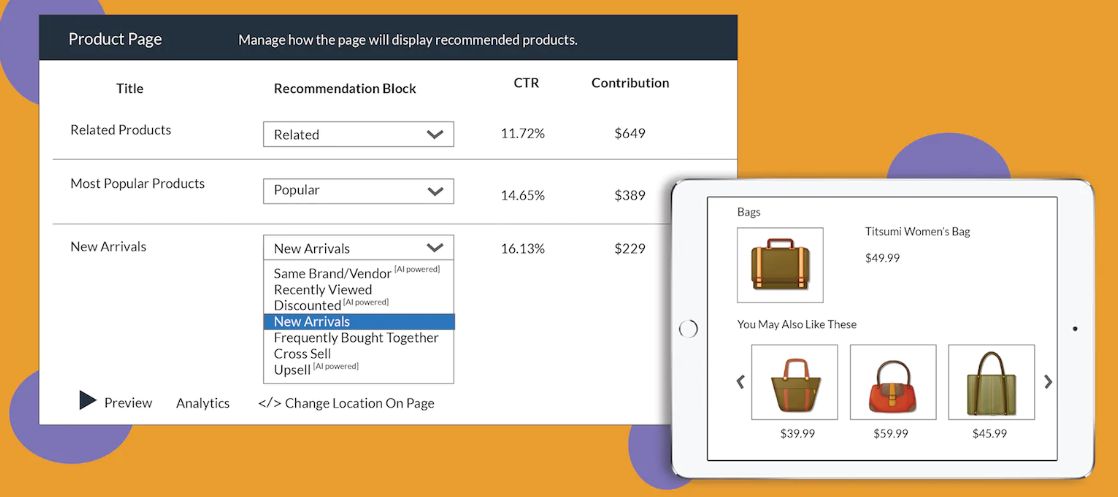Click the Bags category label
This screenshot has height=497, width=1118.
point(749,212)
